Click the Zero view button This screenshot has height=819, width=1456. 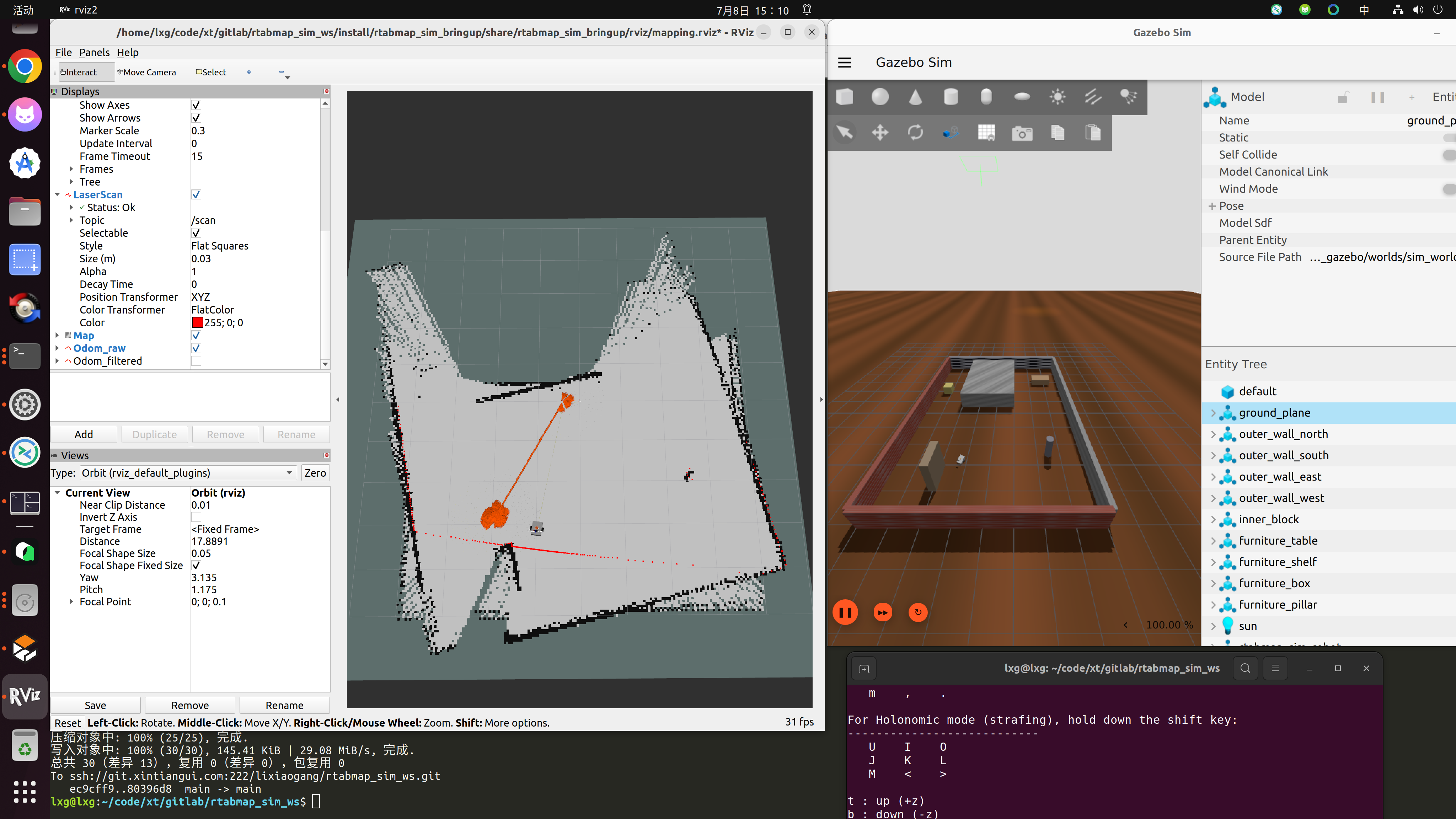click(315, 473)
